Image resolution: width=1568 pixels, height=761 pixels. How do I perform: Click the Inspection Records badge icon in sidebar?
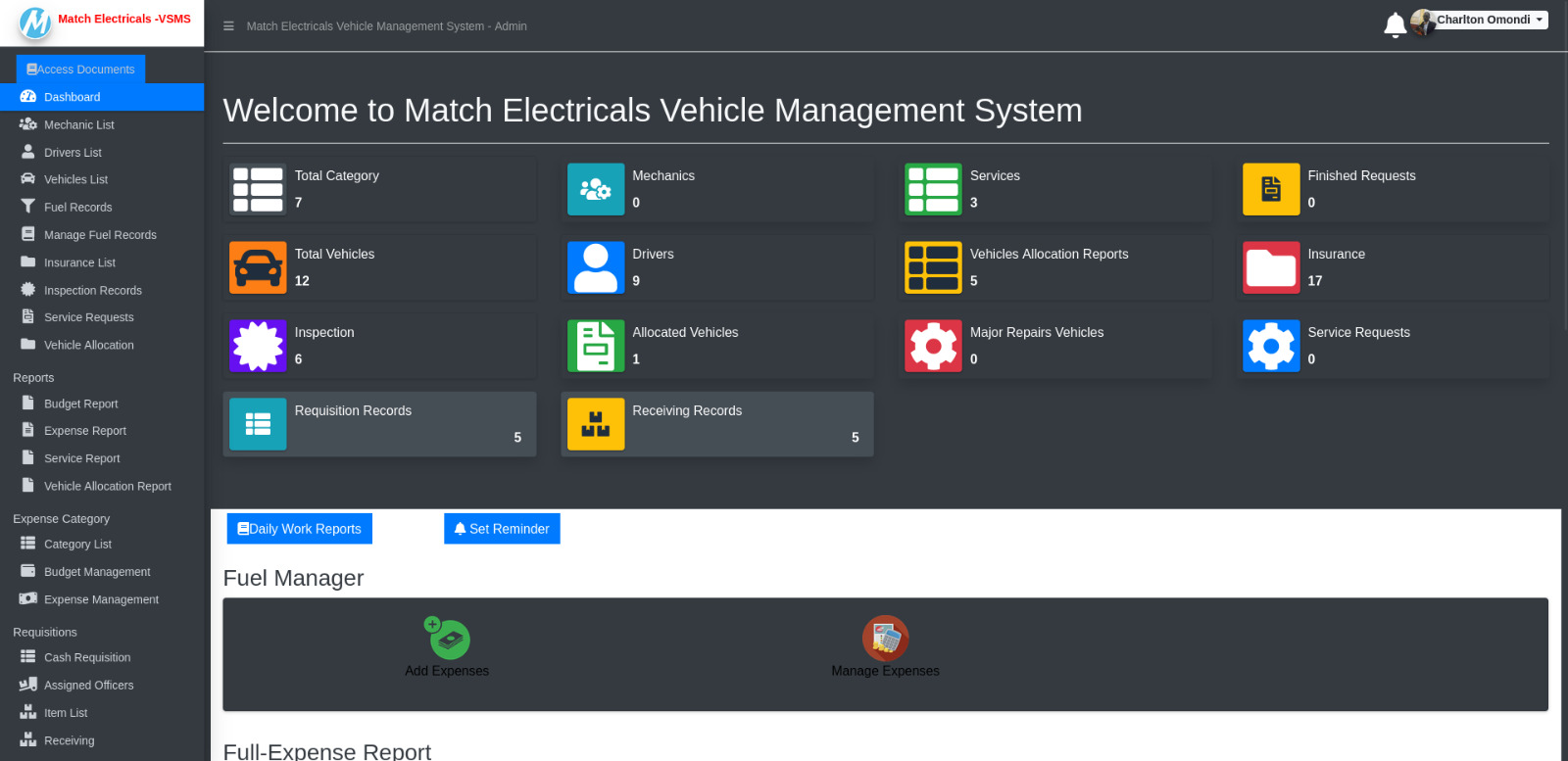tap(28, 290)
